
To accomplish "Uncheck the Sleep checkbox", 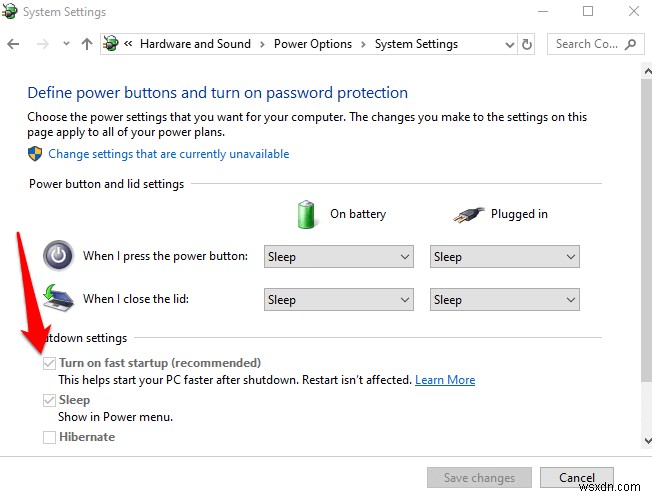I will 49,400.
